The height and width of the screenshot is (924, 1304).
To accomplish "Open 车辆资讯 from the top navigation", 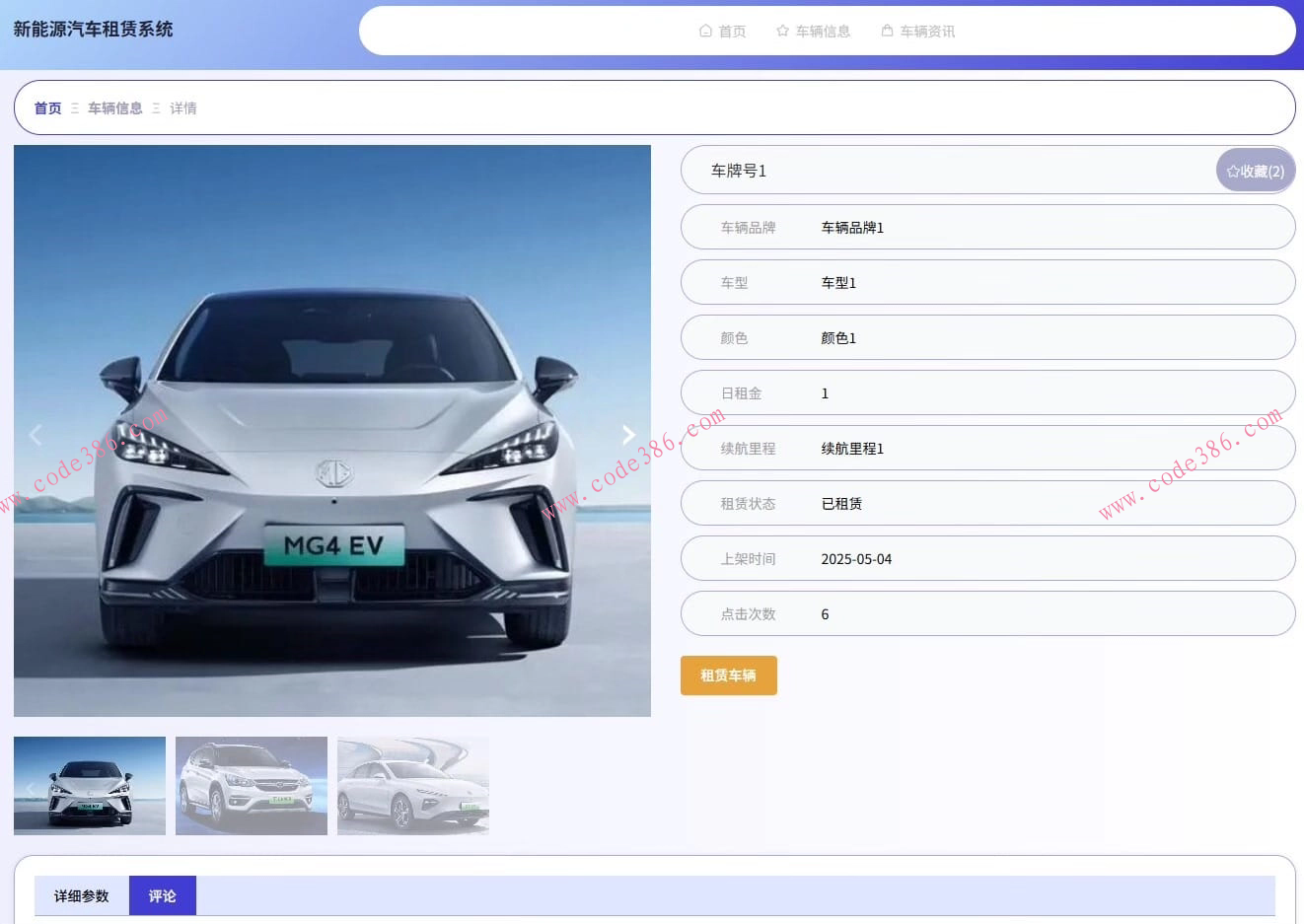I will point(927,31).
